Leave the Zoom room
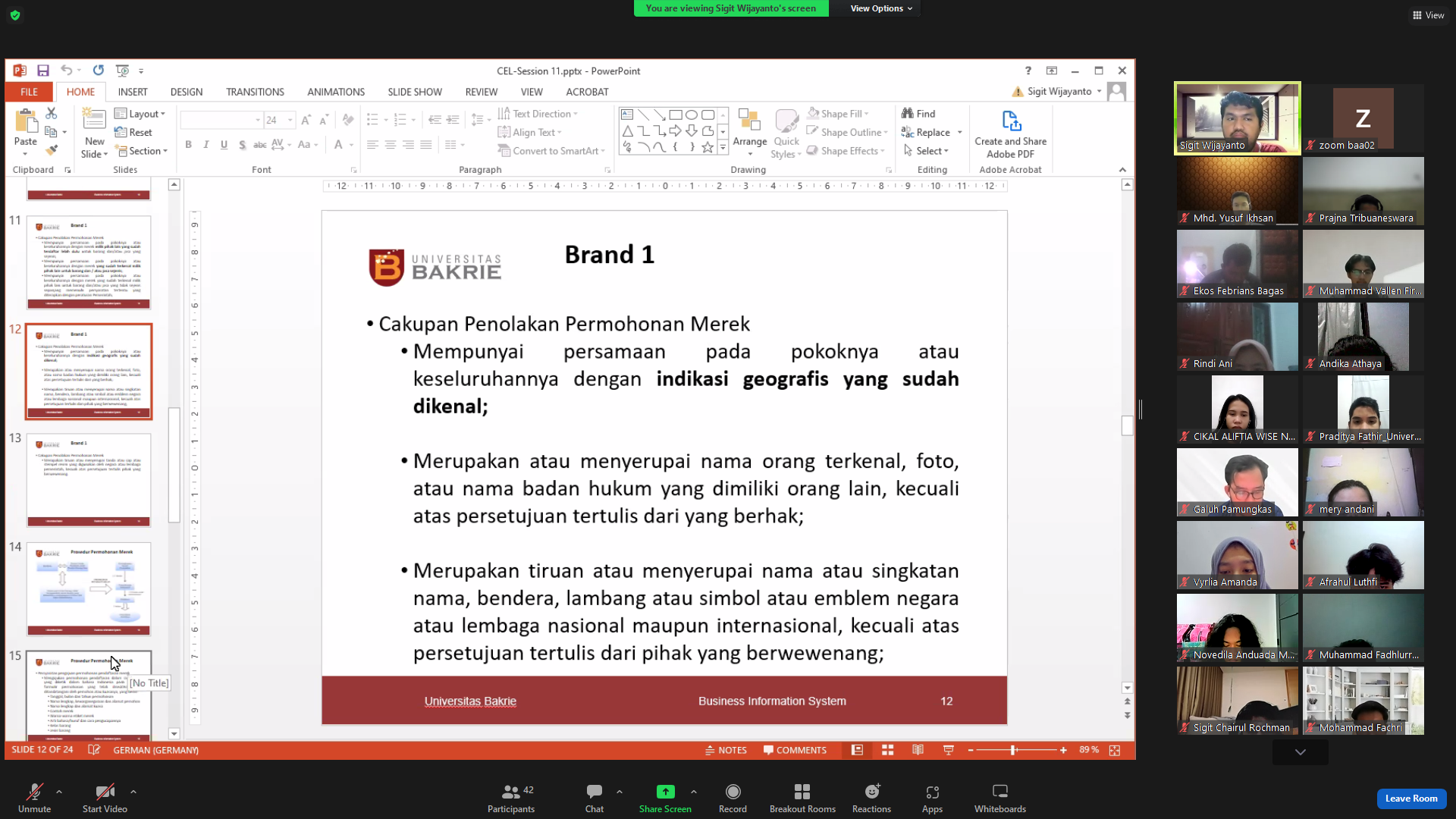This screenshot has width=1456, height=819. coord(1411,799)
